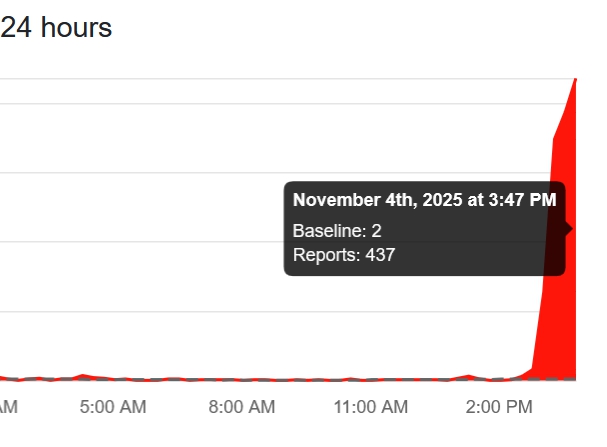Click the 8:00 AM axis label
607x447 pixels.
(241, 407)
